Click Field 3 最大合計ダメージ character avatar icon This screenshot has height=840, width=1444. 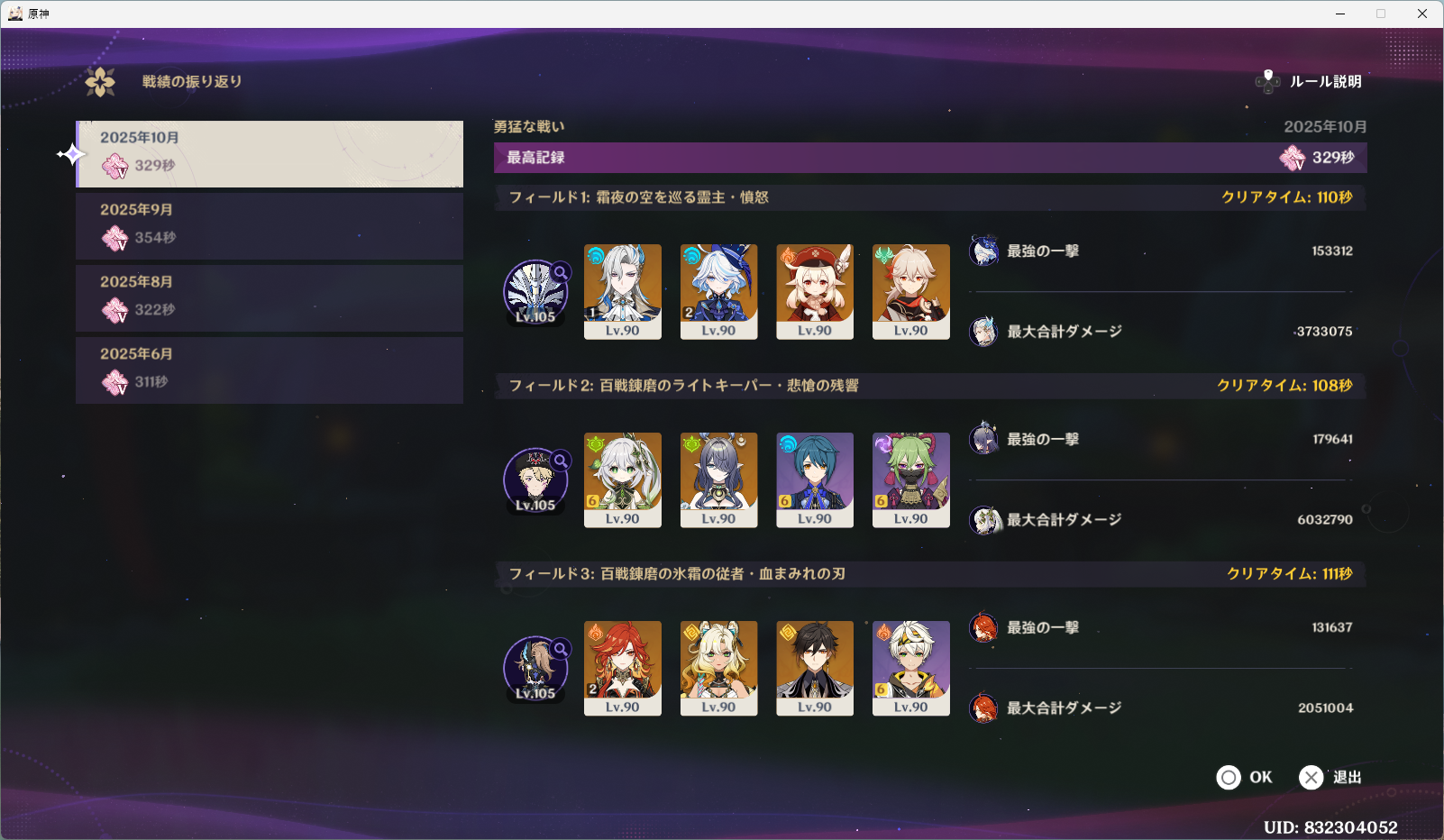pyautogui.click(x=984, y=708)
